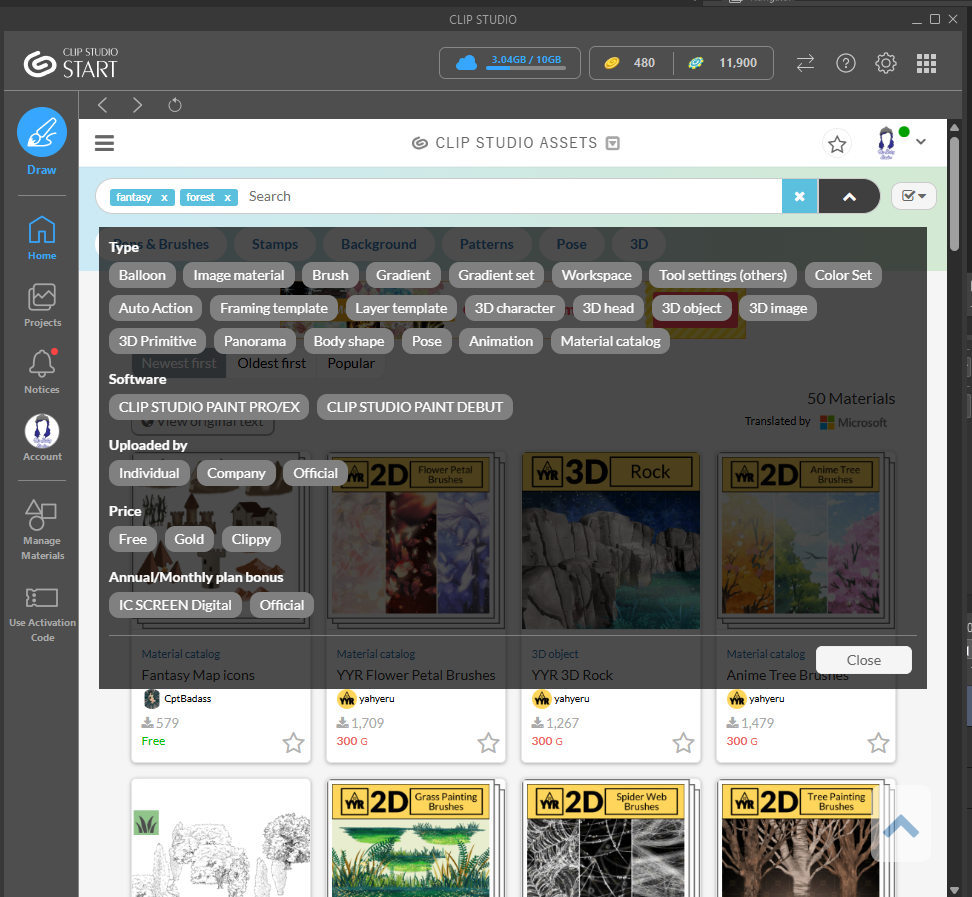The height and width of the screenshot is (897, 972).
Task: Go forward with the right arrow
Action: click(x=138, y=105)
